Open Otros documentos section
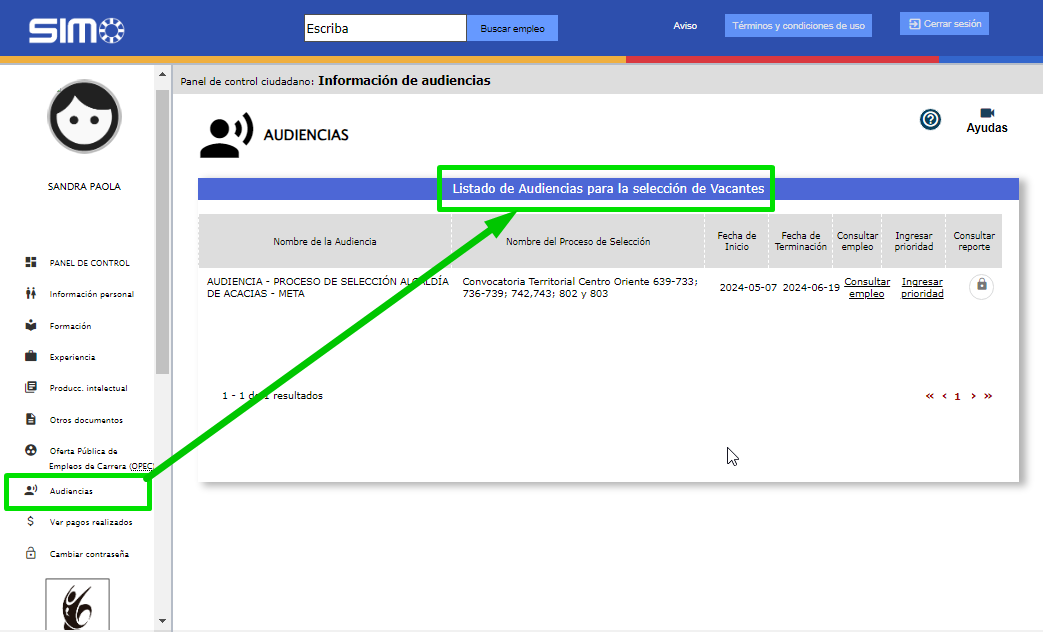The image size is (1043, 632). (86, 420)
